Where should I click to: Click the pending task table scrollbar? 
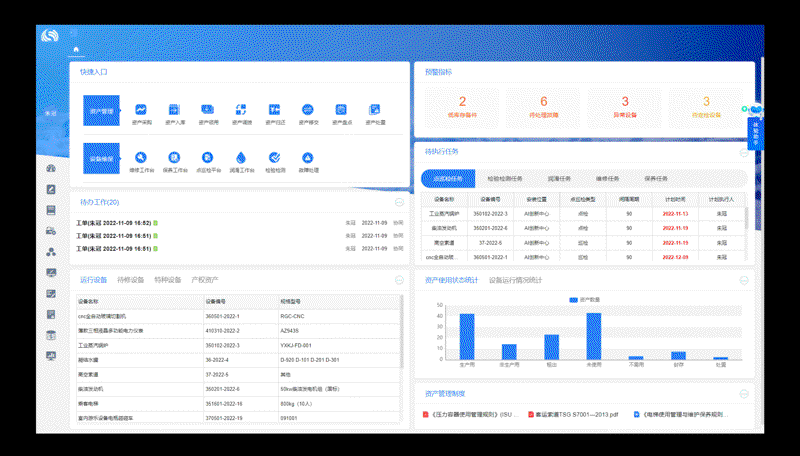coord(746,218)
